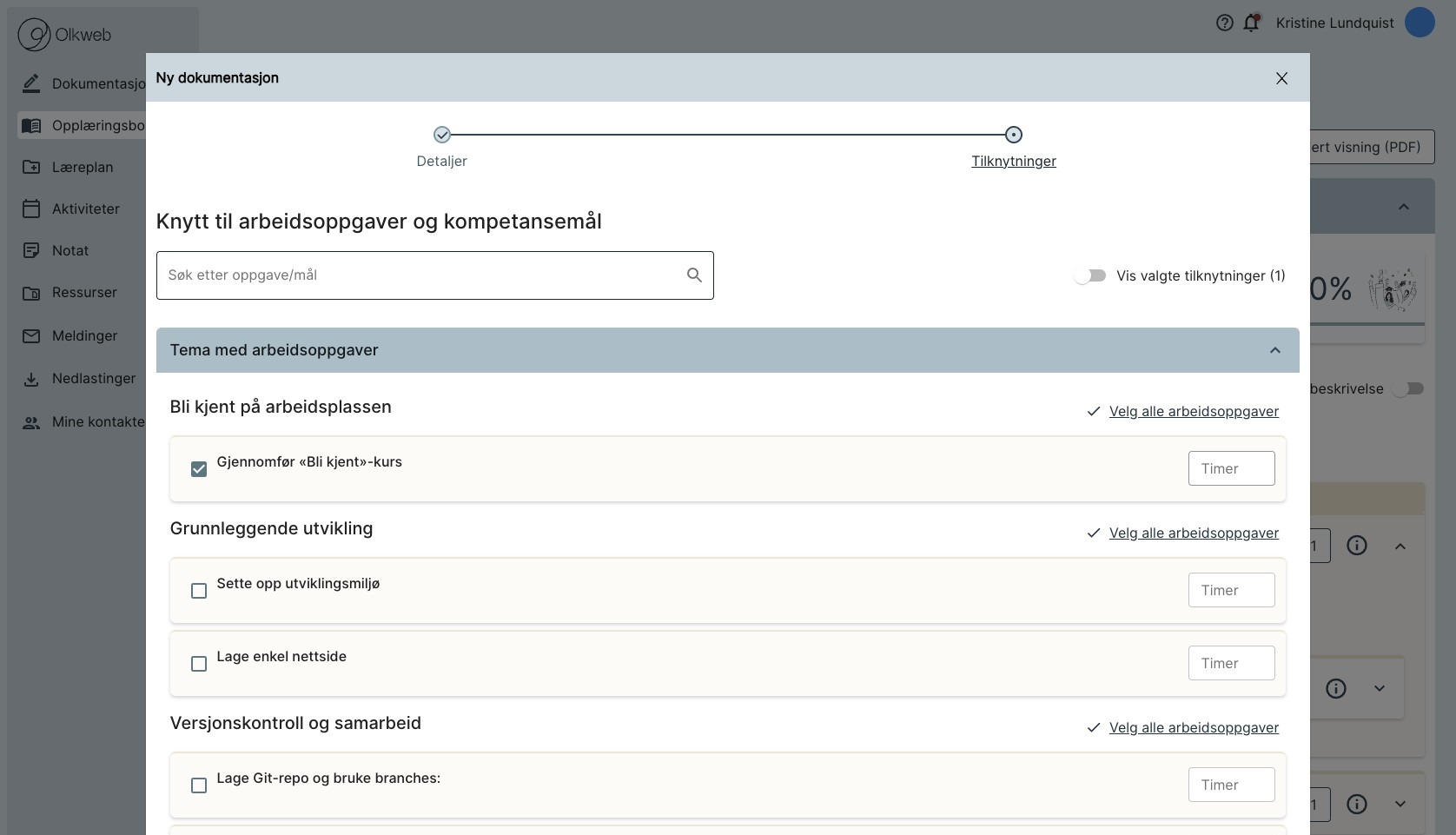This screenshot has width=1456, height=835.
Task: Click Timer field for Lage Git-repo task
Action: click(1231, 785)
